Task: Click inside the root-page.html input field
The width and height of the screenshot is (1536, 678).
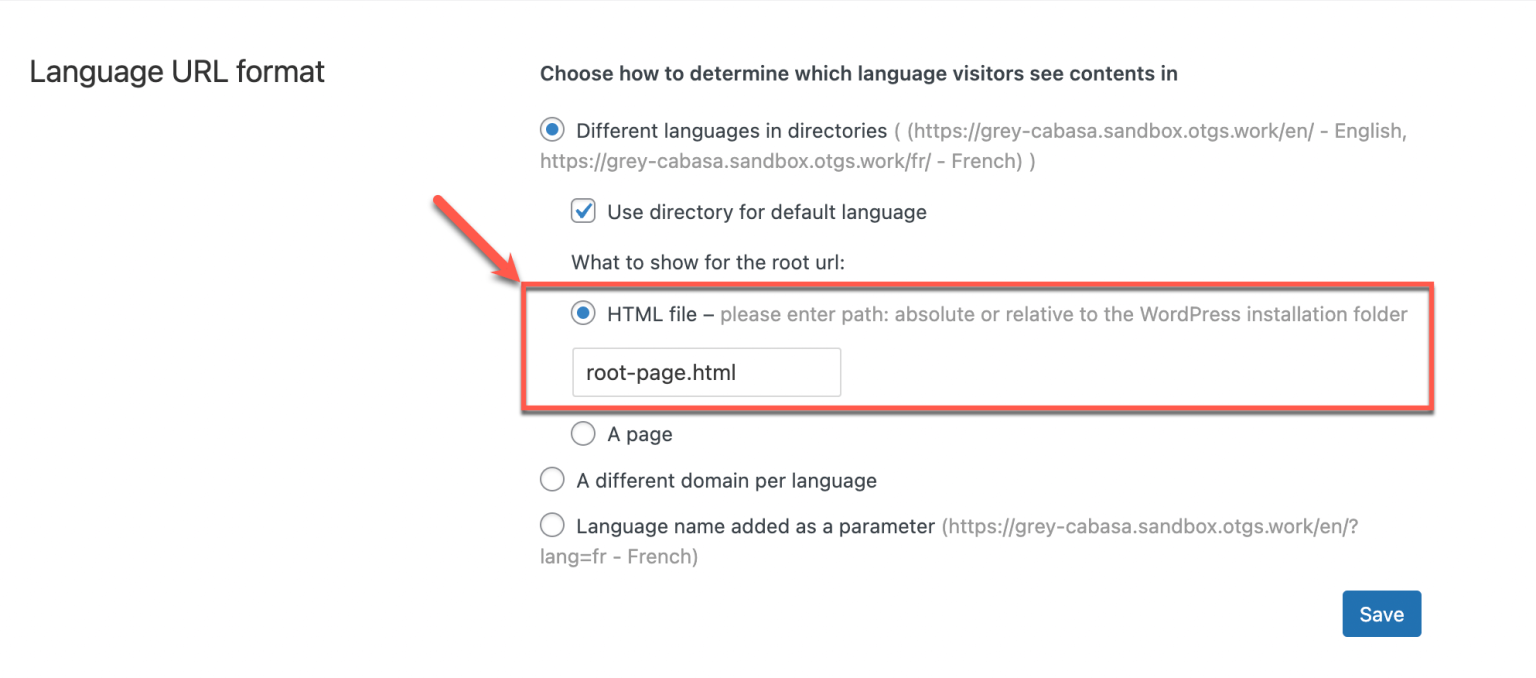Action: (706, 371)
